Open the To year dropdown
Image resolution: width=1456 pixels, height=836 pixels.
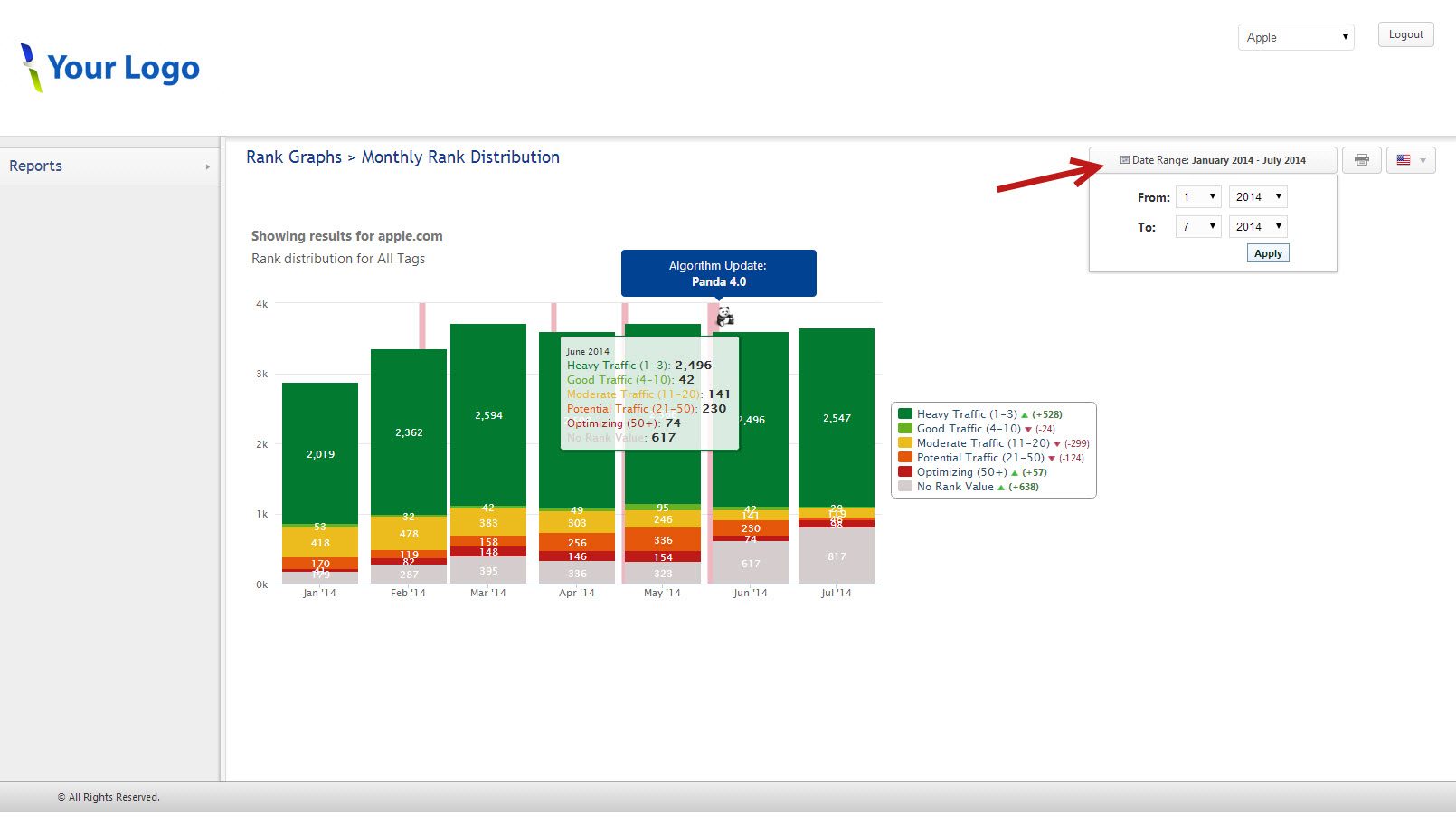(1258, 227)
